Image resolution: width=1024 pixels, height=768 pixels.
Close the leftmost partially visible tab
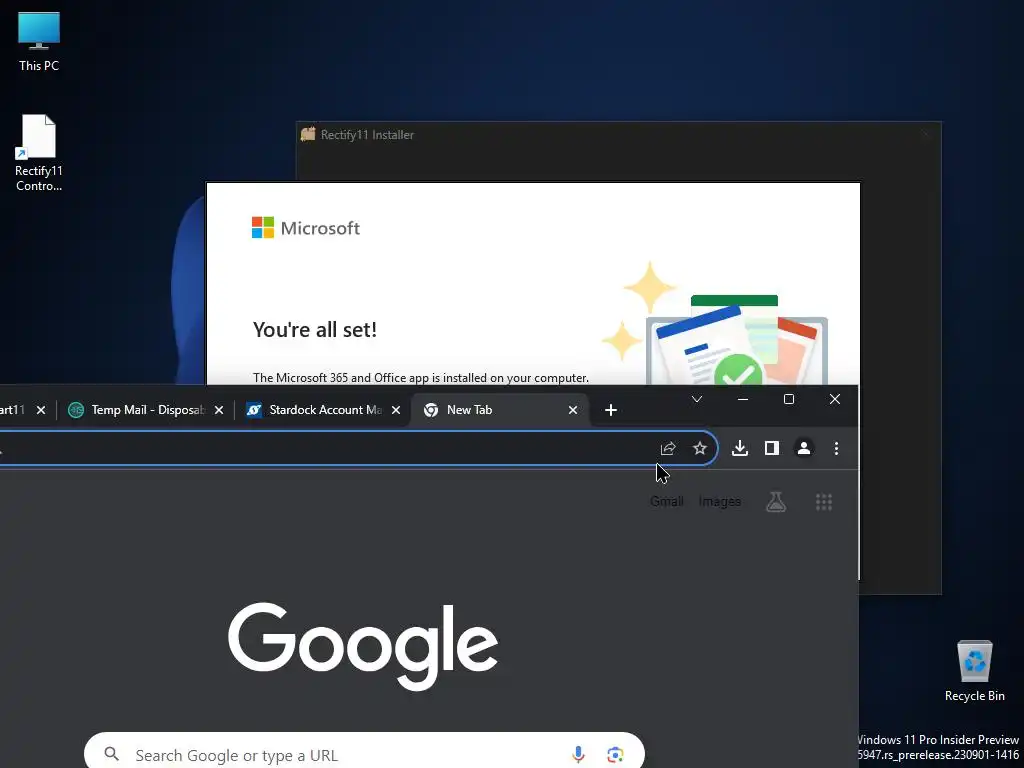40,410
